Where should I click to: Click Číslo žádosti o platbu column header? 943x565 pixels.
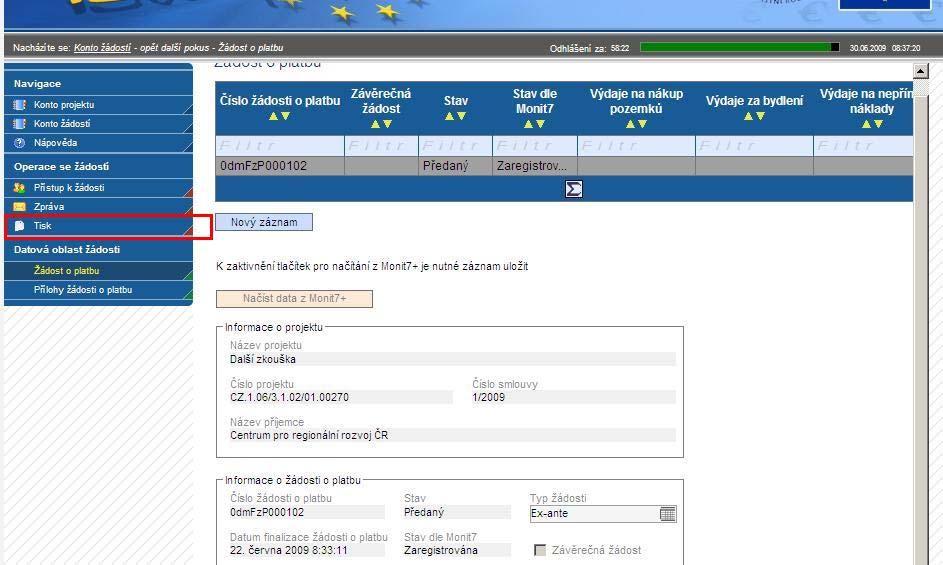280,101
